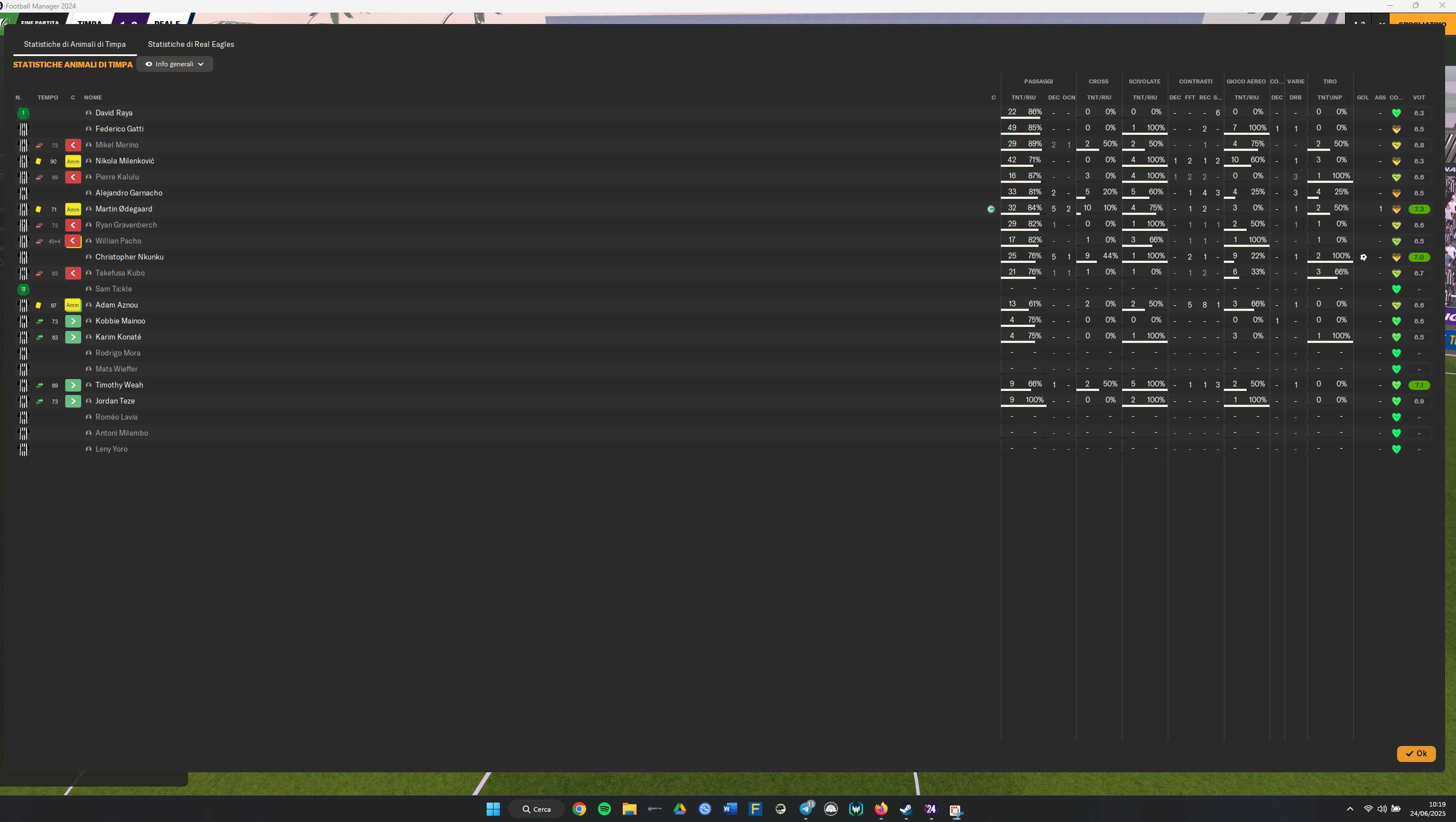
Task: Click green substituted-on arrow for Kobbie Mainoo
Action: (x=73, y=321)
